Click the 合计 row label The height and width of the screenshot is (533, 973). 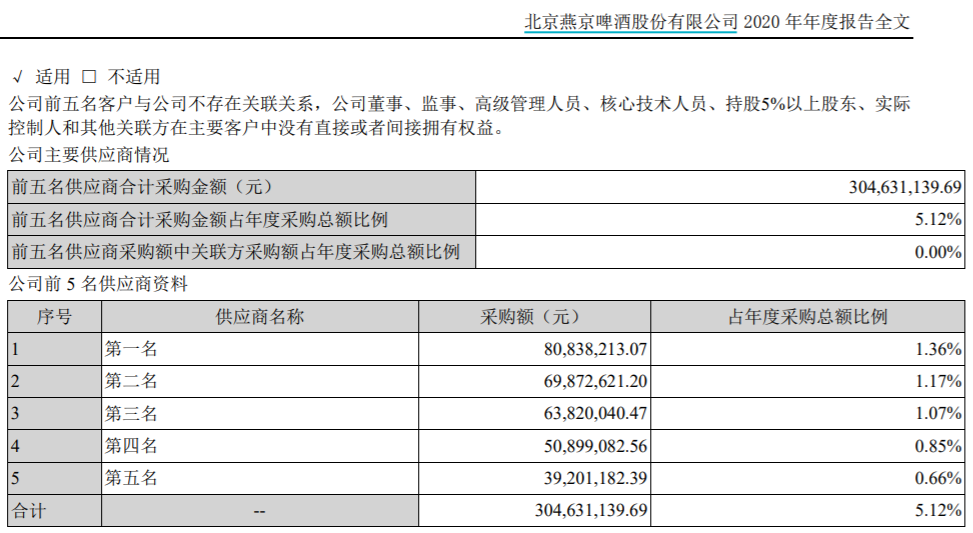(x=29, y=511)
